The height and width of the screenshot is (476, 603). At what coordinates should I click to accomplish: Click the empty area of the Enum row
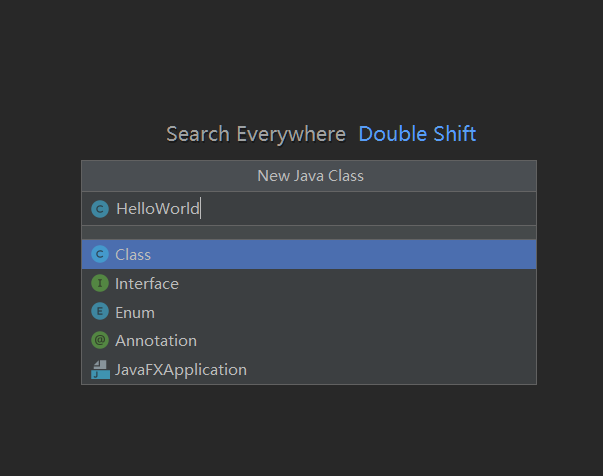[346, 312]
